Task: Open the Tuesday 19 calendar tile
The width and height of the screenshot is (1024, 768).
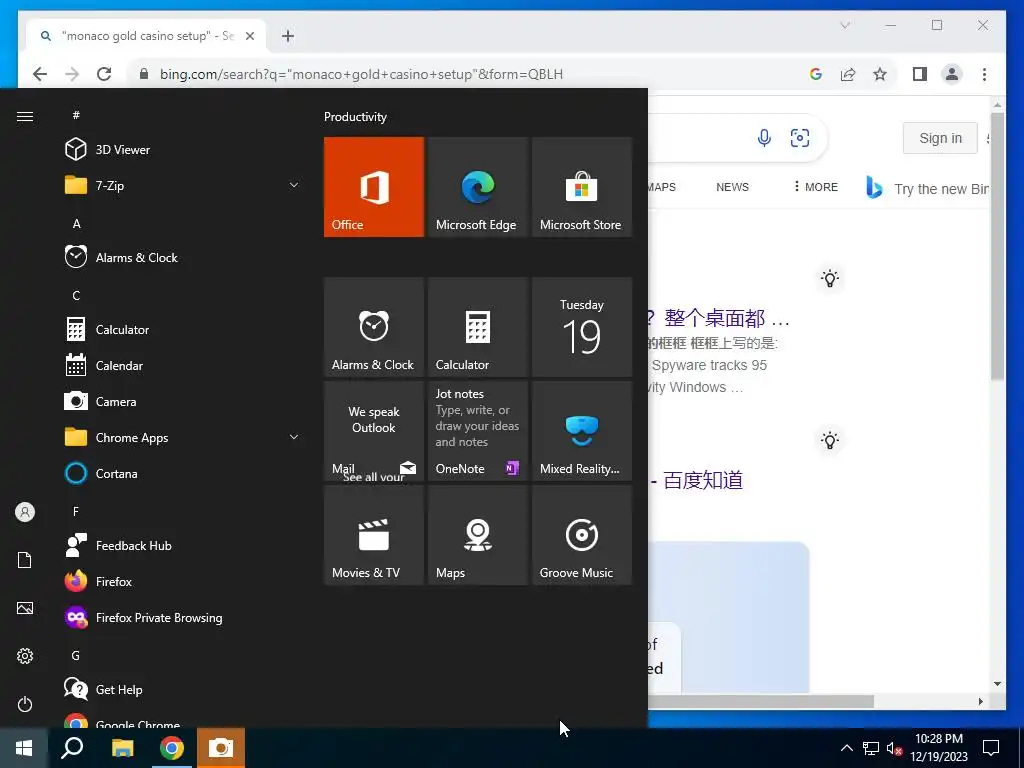Action: click(x=582, y=327)
